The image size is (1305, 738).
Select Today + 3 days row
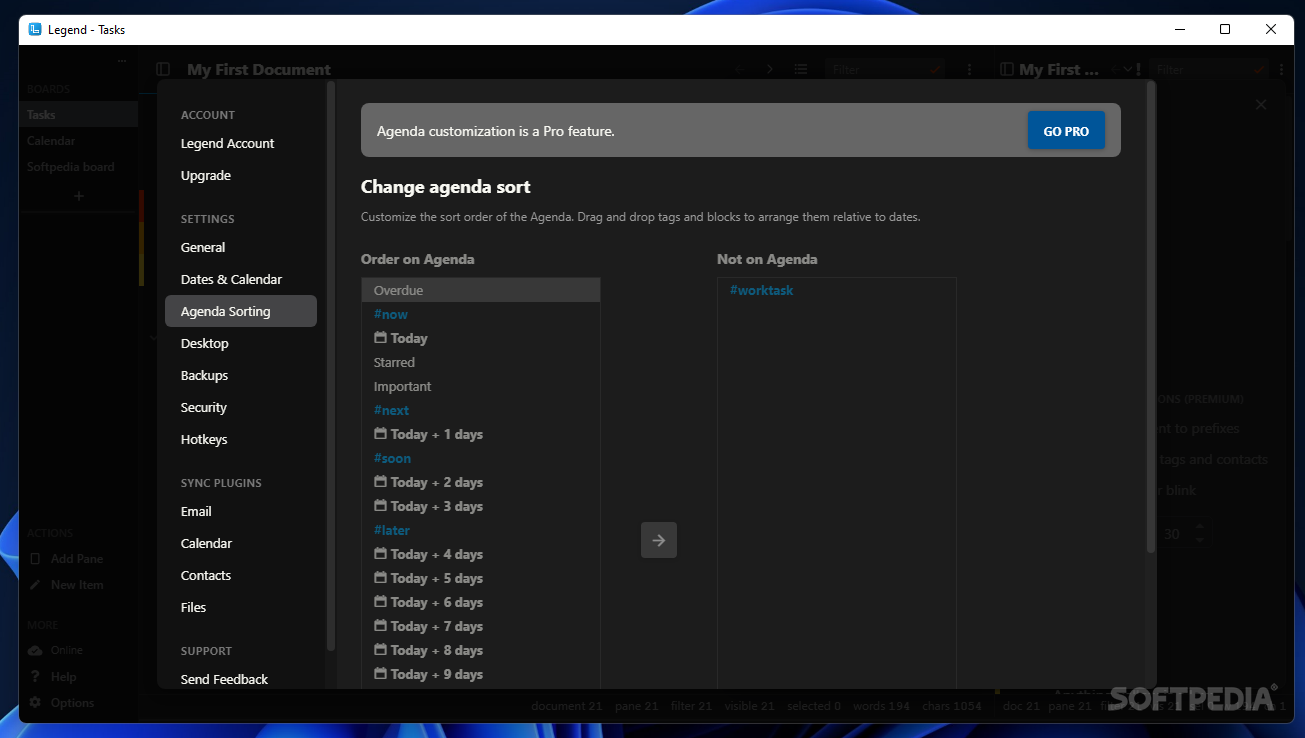coord(481,506)
